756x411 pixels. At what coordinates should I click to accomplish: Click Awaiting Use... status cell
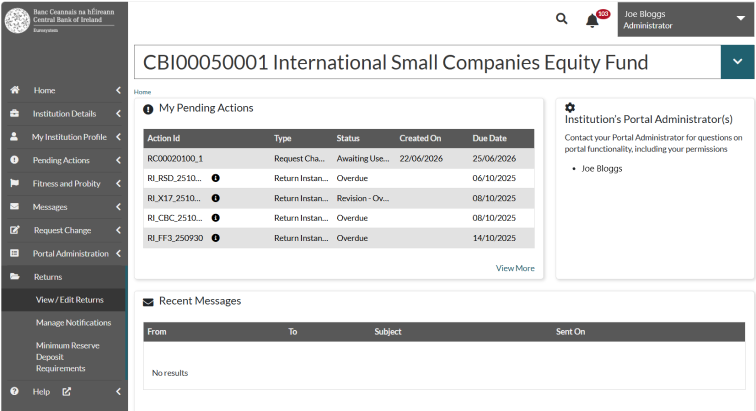pos(363,158)
